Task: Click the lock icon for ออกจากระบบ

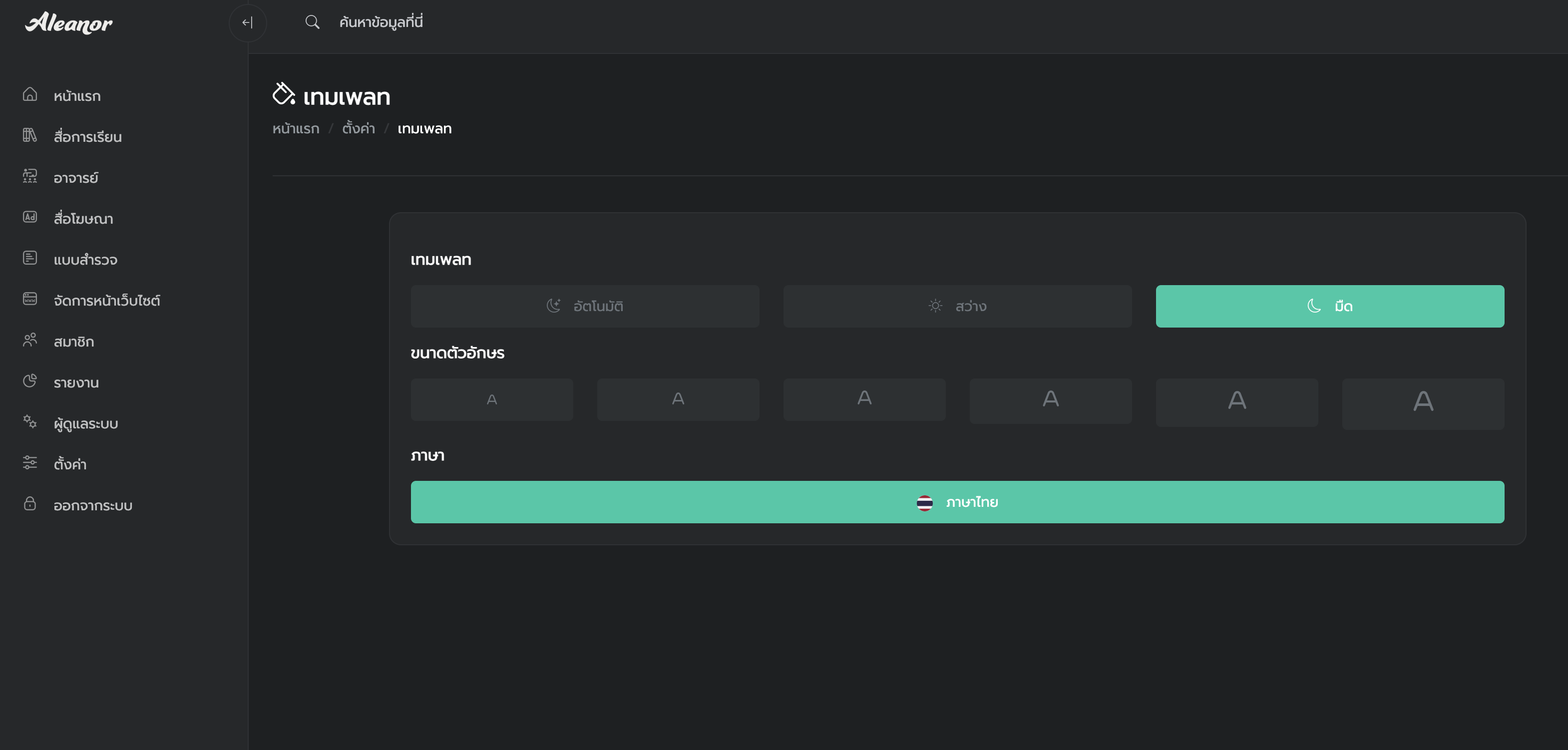Action: [x=30, y=504]
